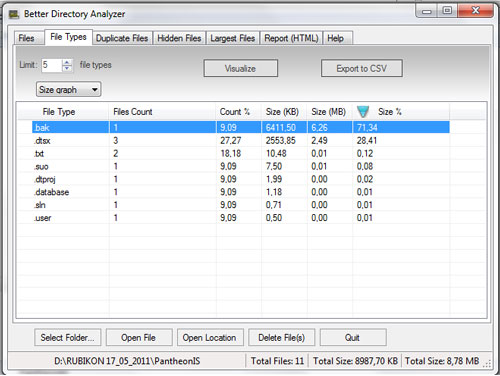Select the .database file type row

click(x=241, y=192)
